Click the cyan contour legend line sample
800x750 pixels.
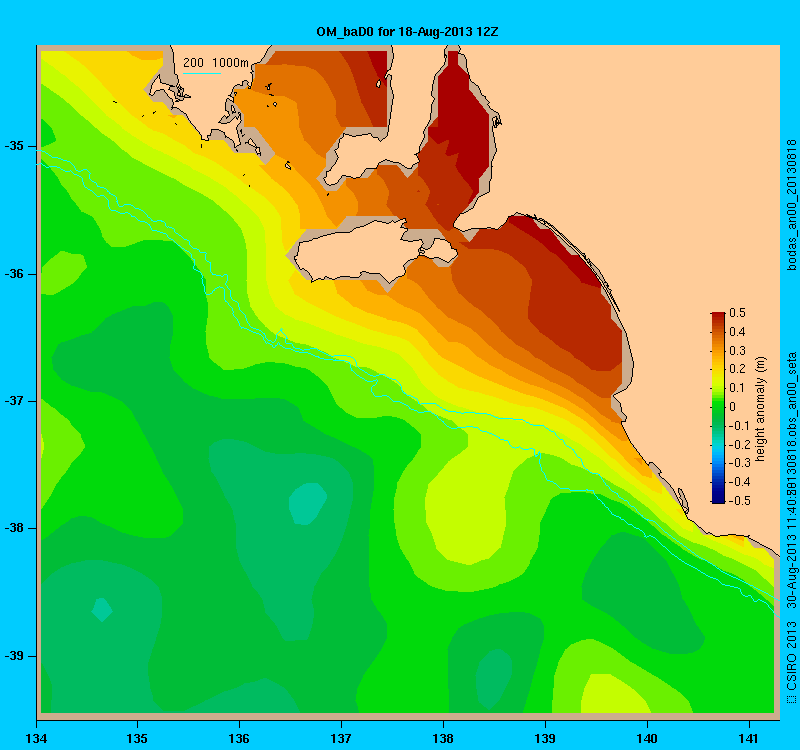point(202,73)
